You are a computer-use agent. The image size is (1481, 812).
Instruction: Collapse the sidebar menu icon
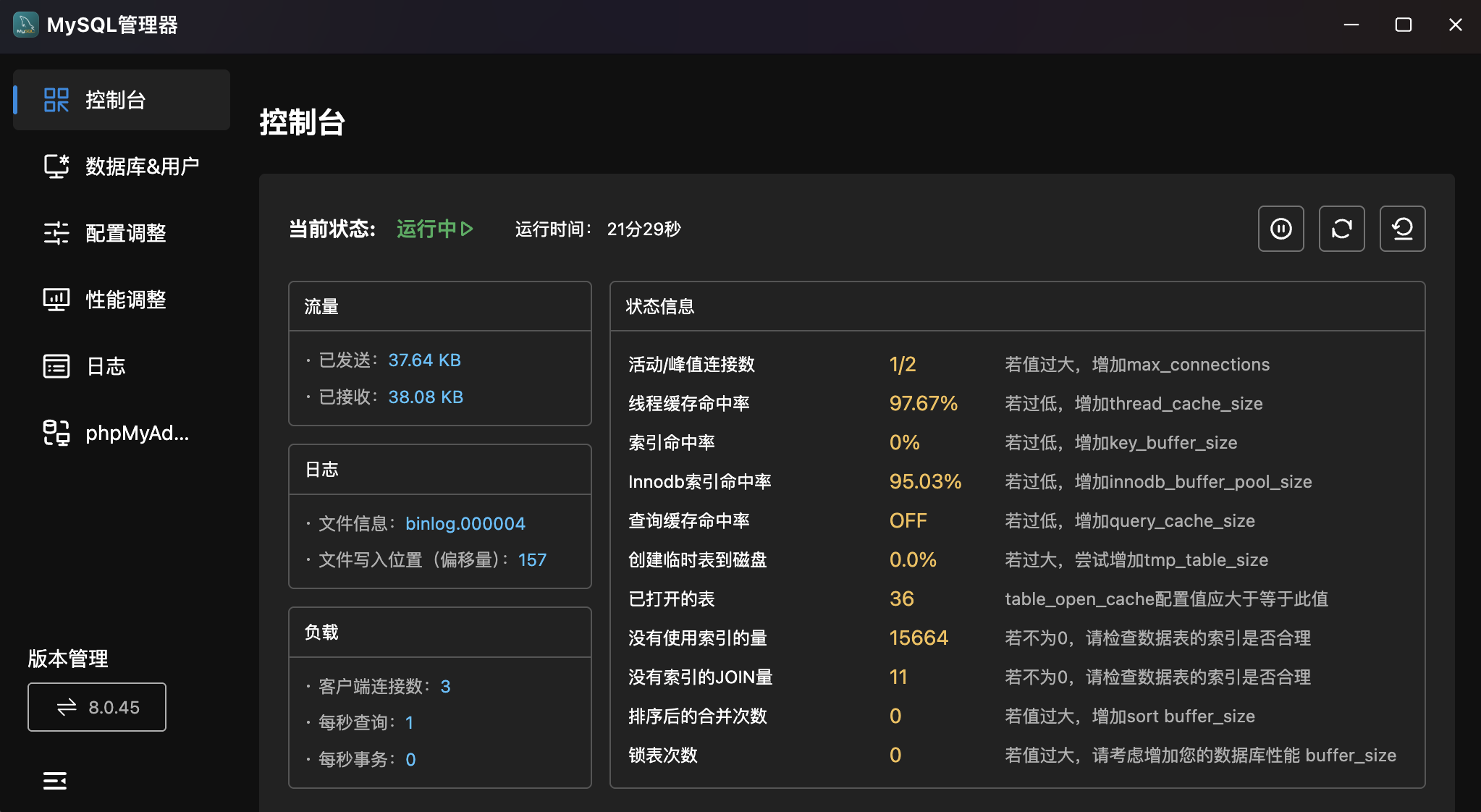pos(55,781)
